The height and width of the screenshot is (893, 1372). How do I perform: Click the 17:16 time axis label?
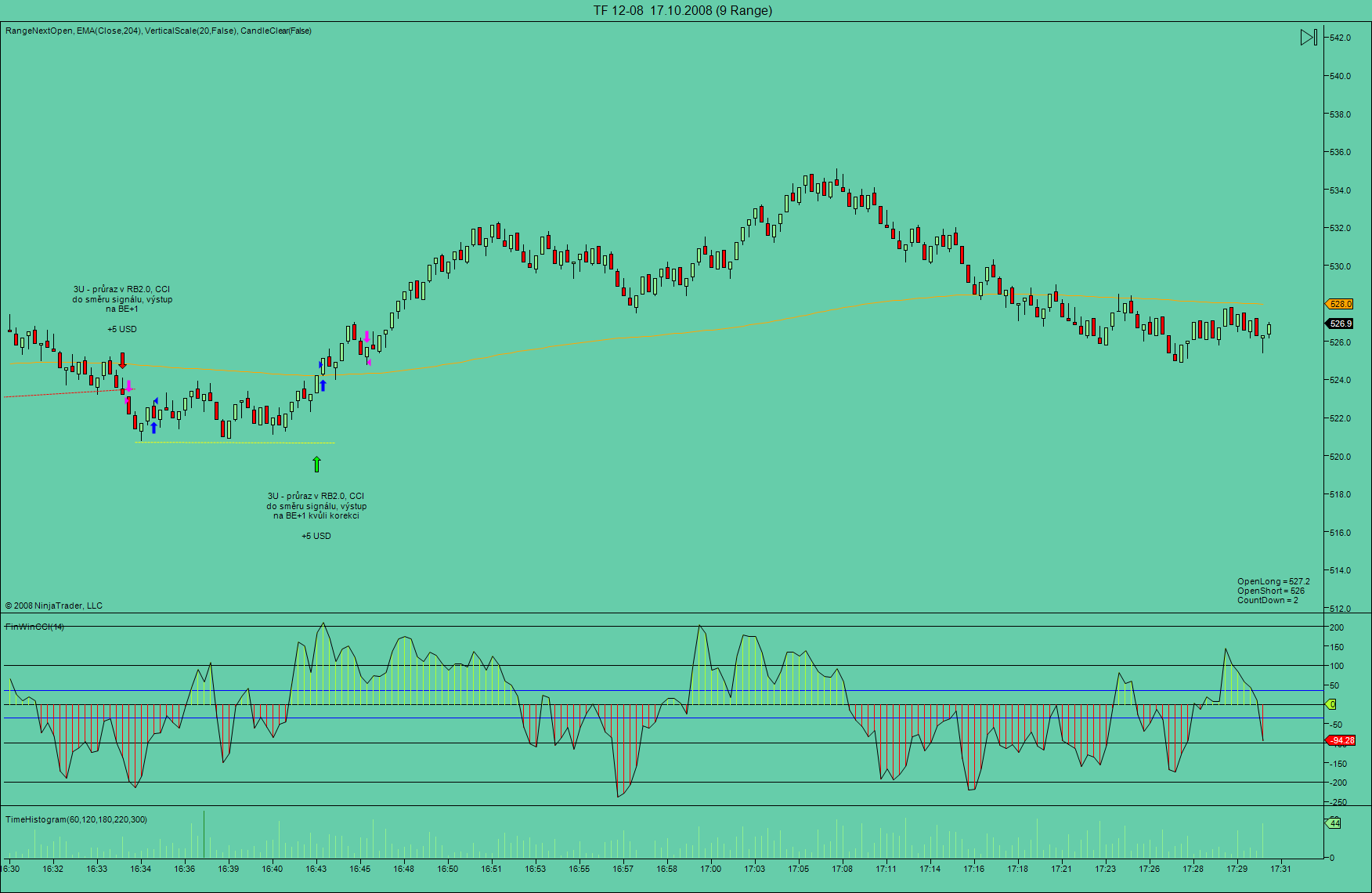pyautogui.click(x=974, y=869)
